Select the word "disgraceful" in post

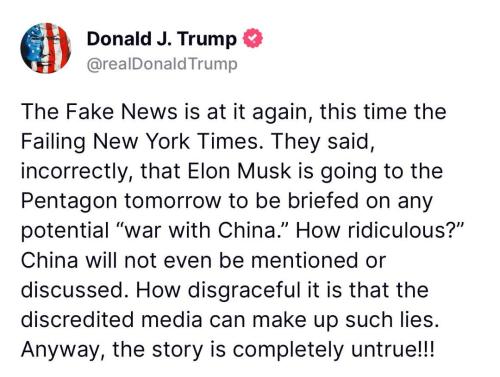coord(244,290)
